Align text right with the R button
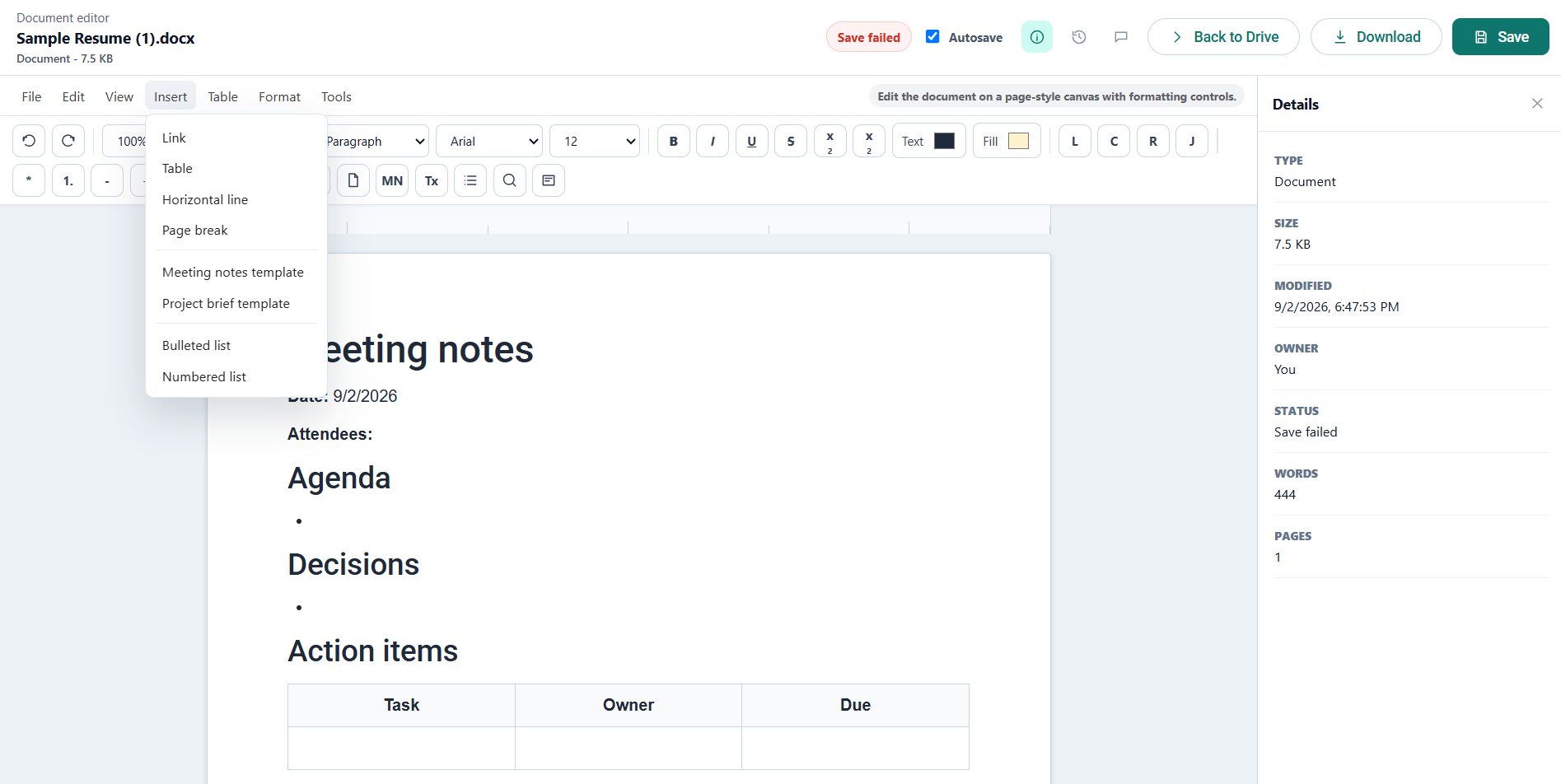 tap(1153, 141)
